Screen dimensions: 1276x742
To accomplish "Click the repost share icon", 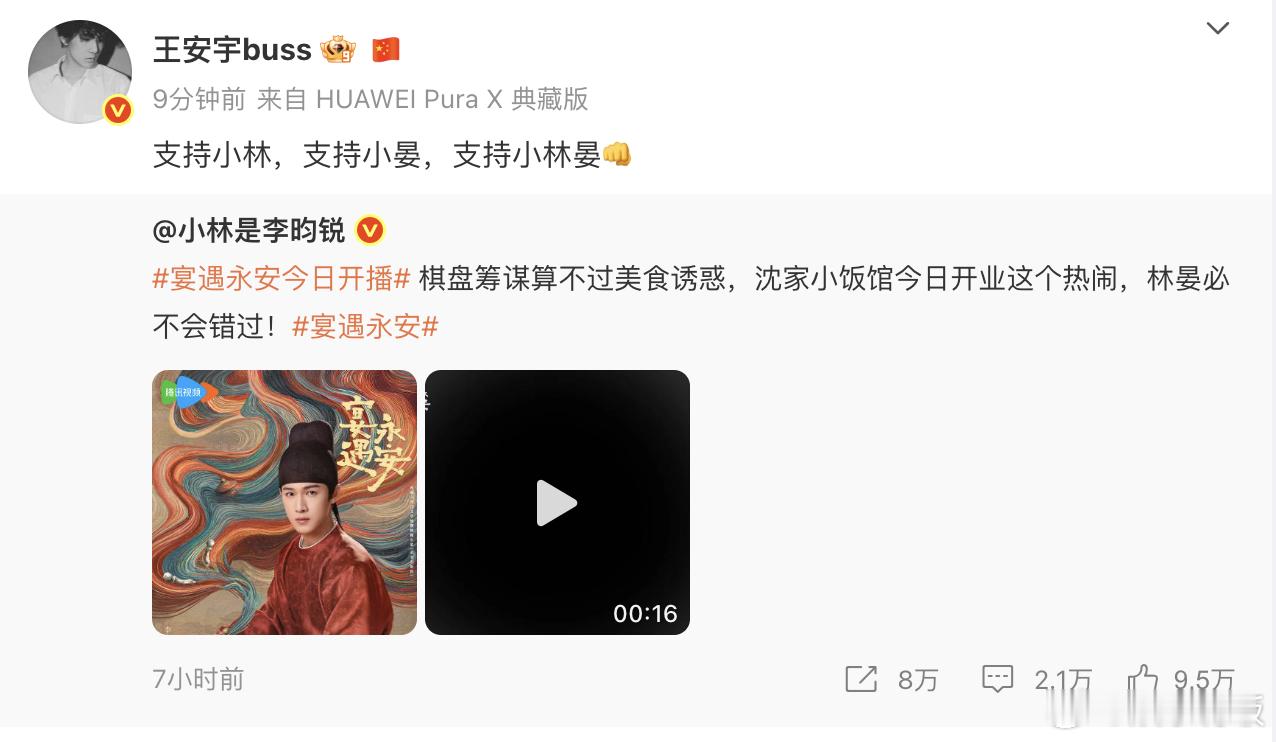I will pyautogui.click(x=860, y=679).
